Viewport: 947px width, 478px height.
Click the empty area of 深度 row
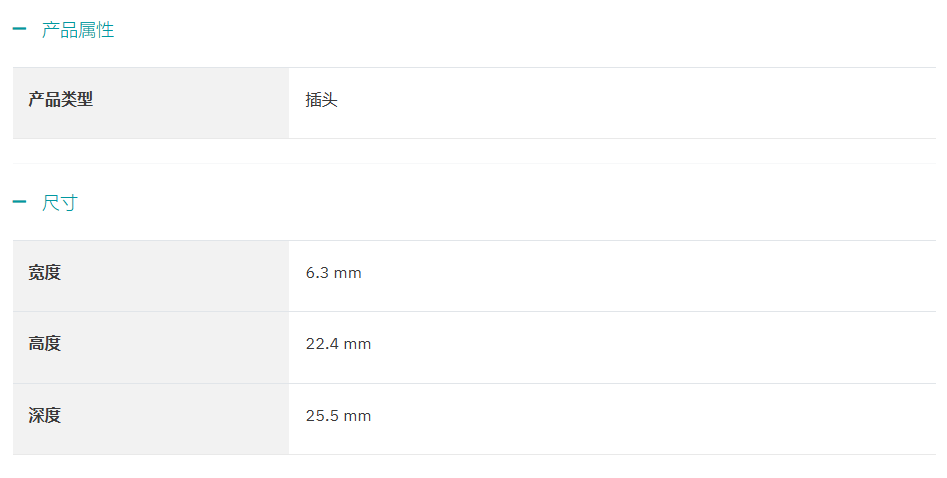tap(654, 419)
